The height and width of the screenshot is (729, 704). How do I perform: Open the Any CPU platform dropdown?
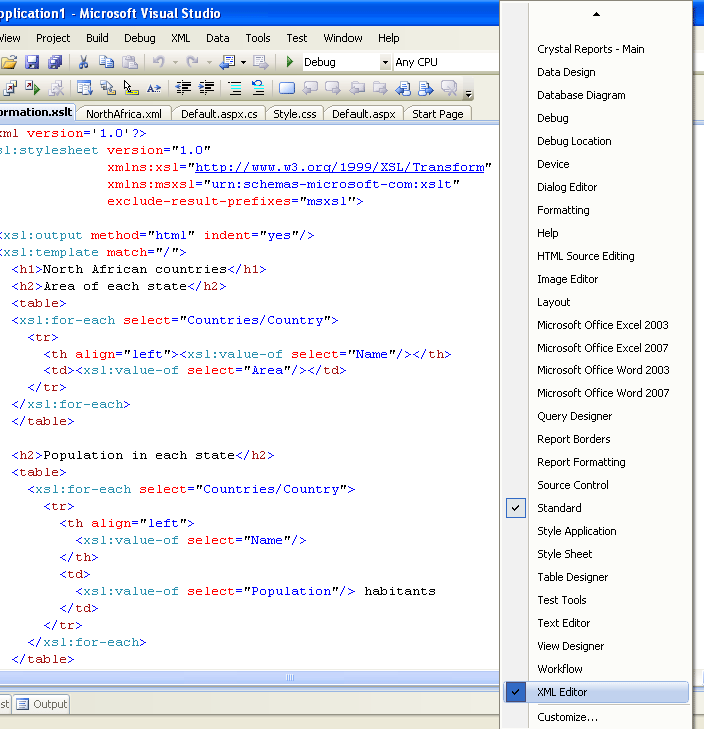[x=440, y=62]
